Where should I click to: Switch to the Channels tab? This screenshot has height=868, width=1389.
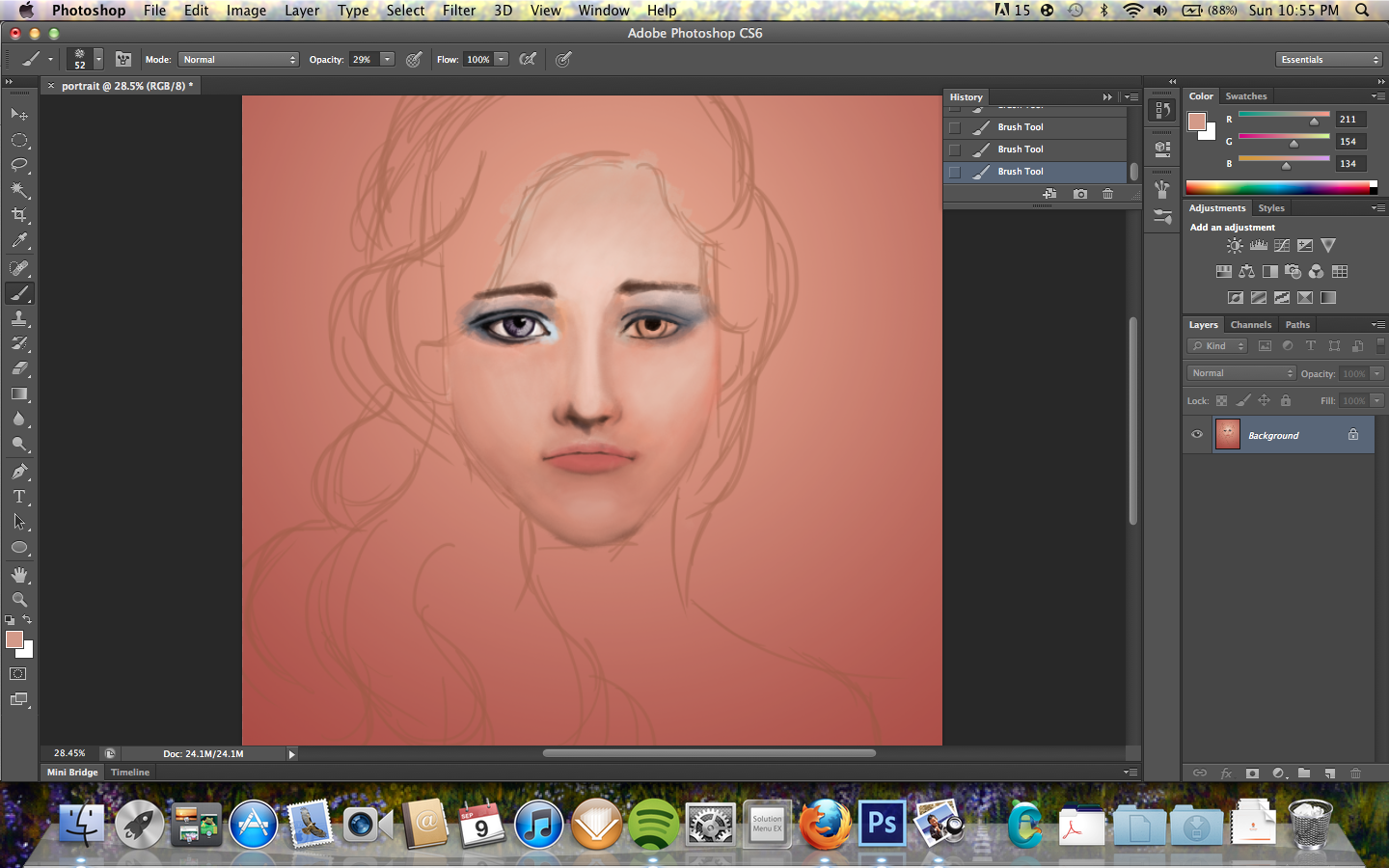1251,325
